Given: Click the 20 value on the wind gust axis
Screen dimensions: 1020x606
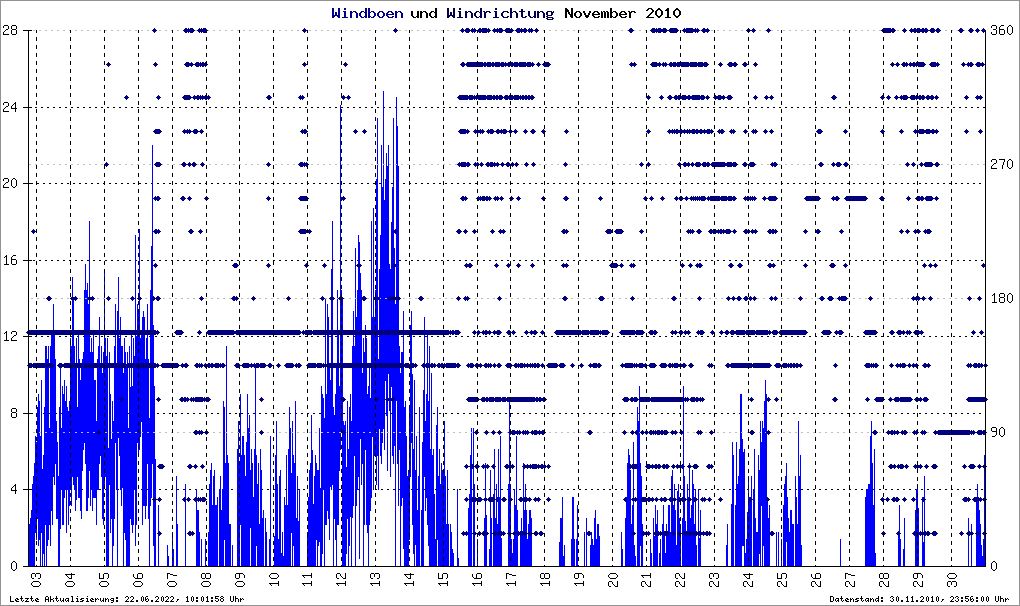Looking at the screenshot, I should [10, 183].
